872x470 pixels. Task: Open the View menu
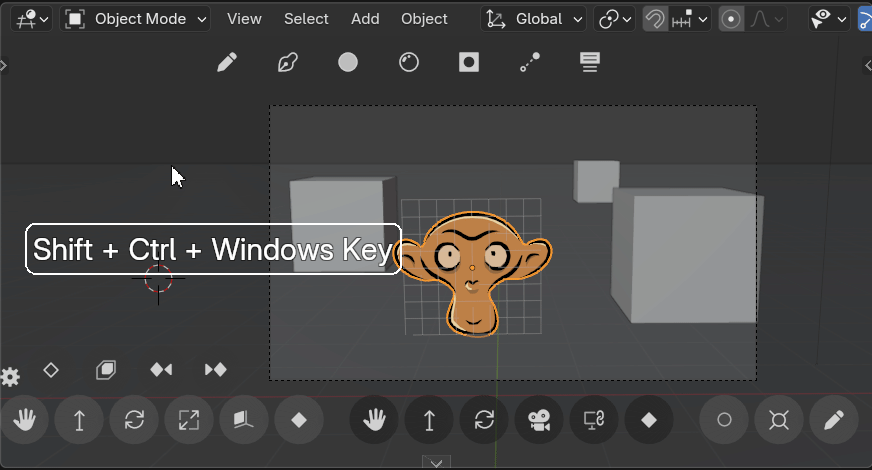pos(244,19)
